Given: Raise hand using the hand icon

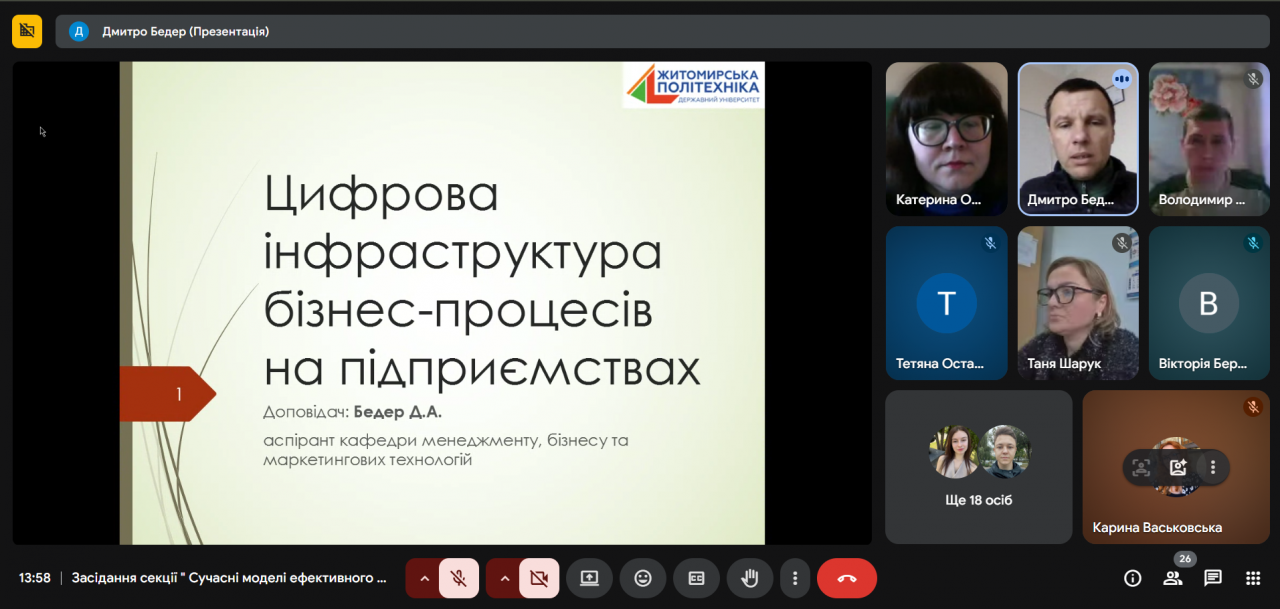Looking at the screenshot, I should pyautogui.click(x=749, y=578).
